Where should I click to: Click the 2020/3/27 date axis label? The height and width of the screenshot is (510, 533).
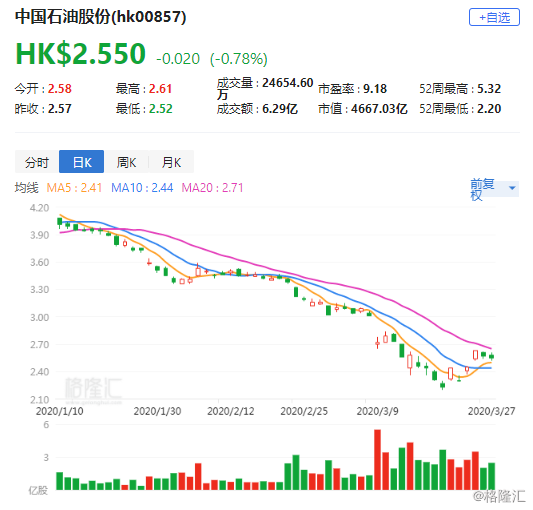click(492, 411)
